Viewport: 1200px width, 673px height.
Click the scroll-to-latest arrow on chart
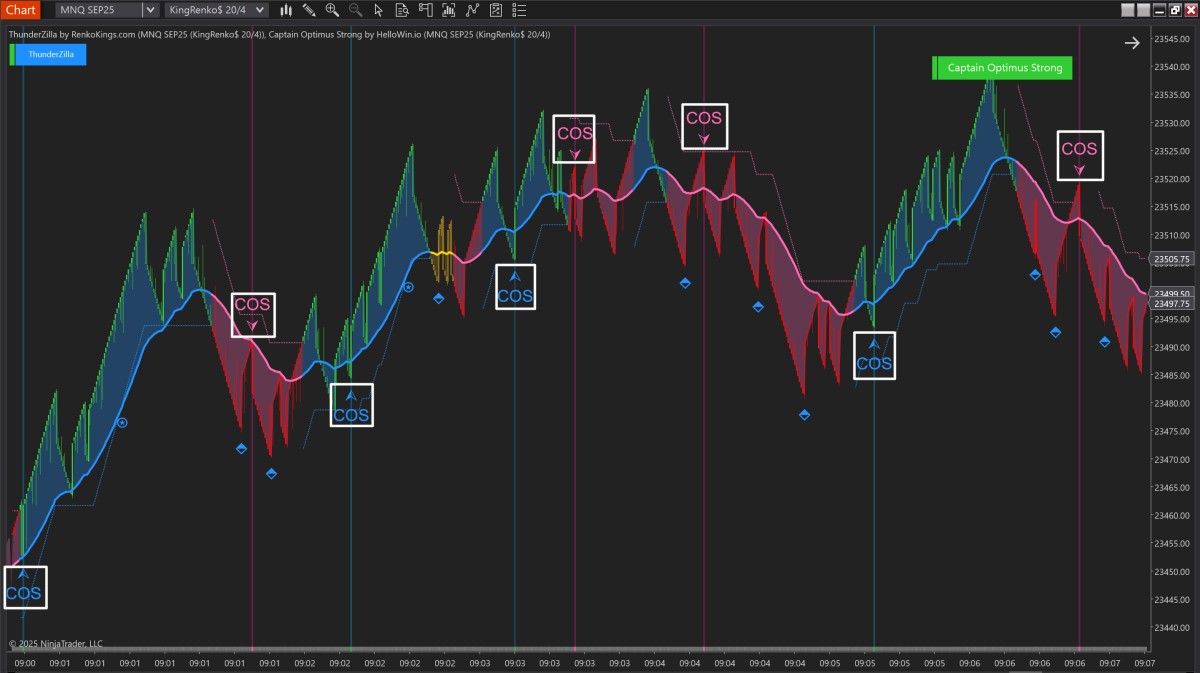[x=1132, y=43]
